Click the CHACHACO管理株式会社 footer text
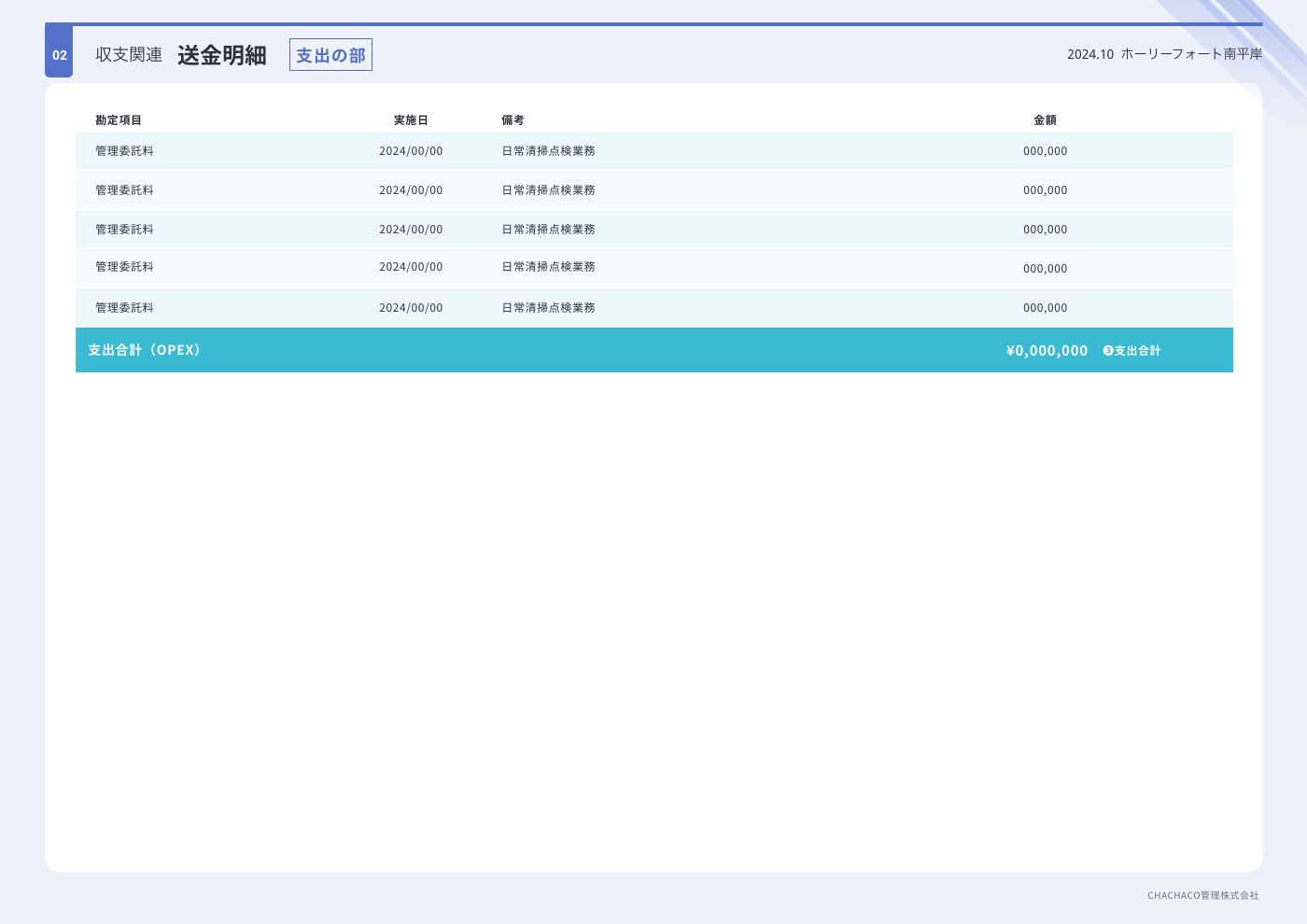This screenshot has width=1307, height=924. (x=1202, y=895)
